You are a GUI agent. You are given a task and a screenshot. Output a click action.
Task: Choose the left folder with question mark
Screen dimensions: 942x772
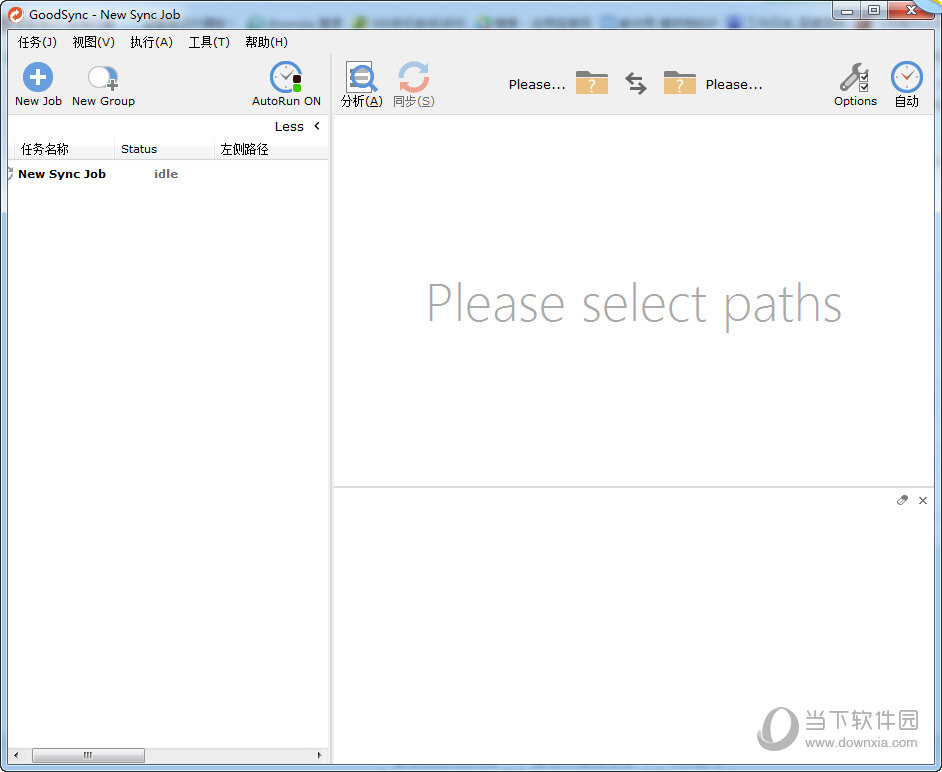point(592,83)
